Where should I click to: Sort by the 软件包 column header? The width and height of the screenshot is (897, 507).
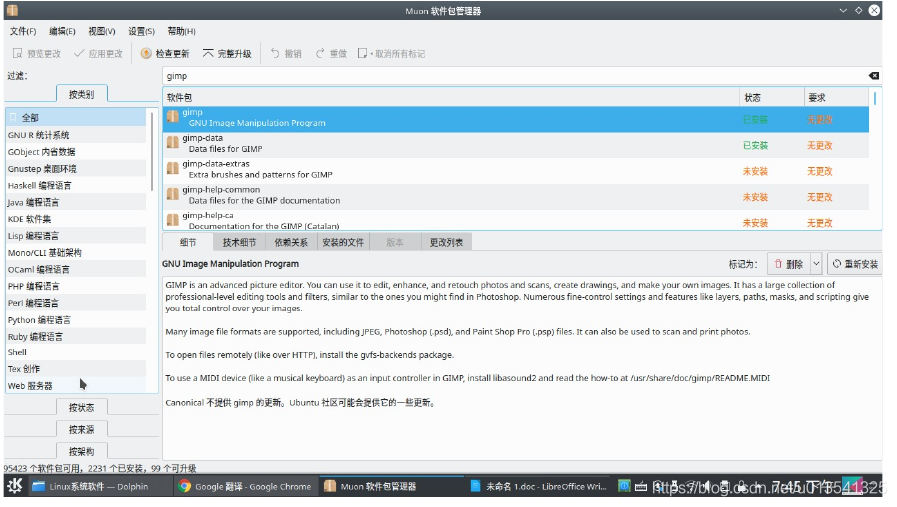(x=451, y=98)
